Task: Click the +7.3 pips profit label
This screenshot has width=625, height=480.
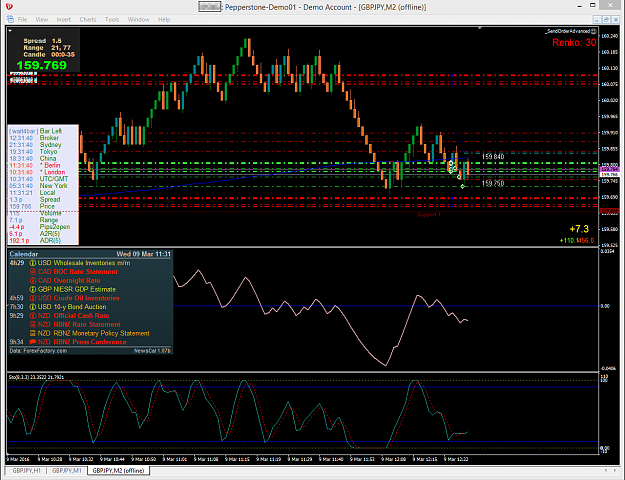Action: pos(579,229)
